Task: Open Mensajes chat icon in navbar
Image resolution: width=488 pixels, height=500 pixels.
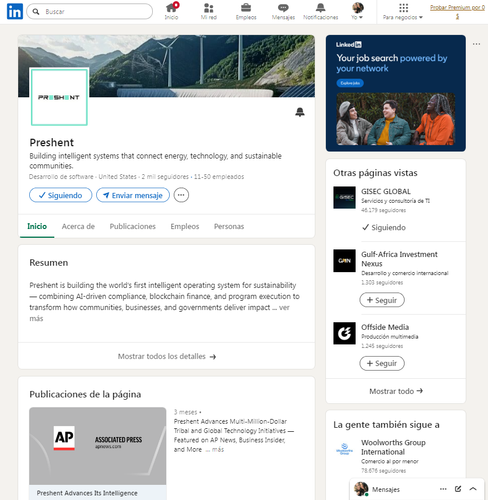Action: 283,11
